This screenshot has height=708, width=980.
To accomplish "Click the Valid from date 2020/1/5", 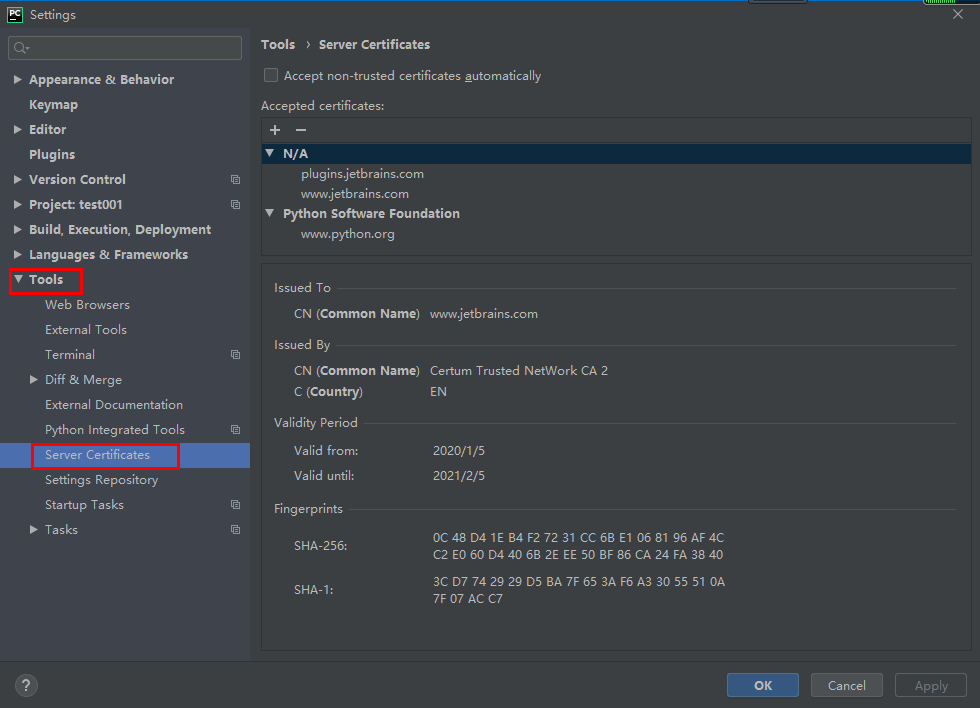I will [459, 451].
